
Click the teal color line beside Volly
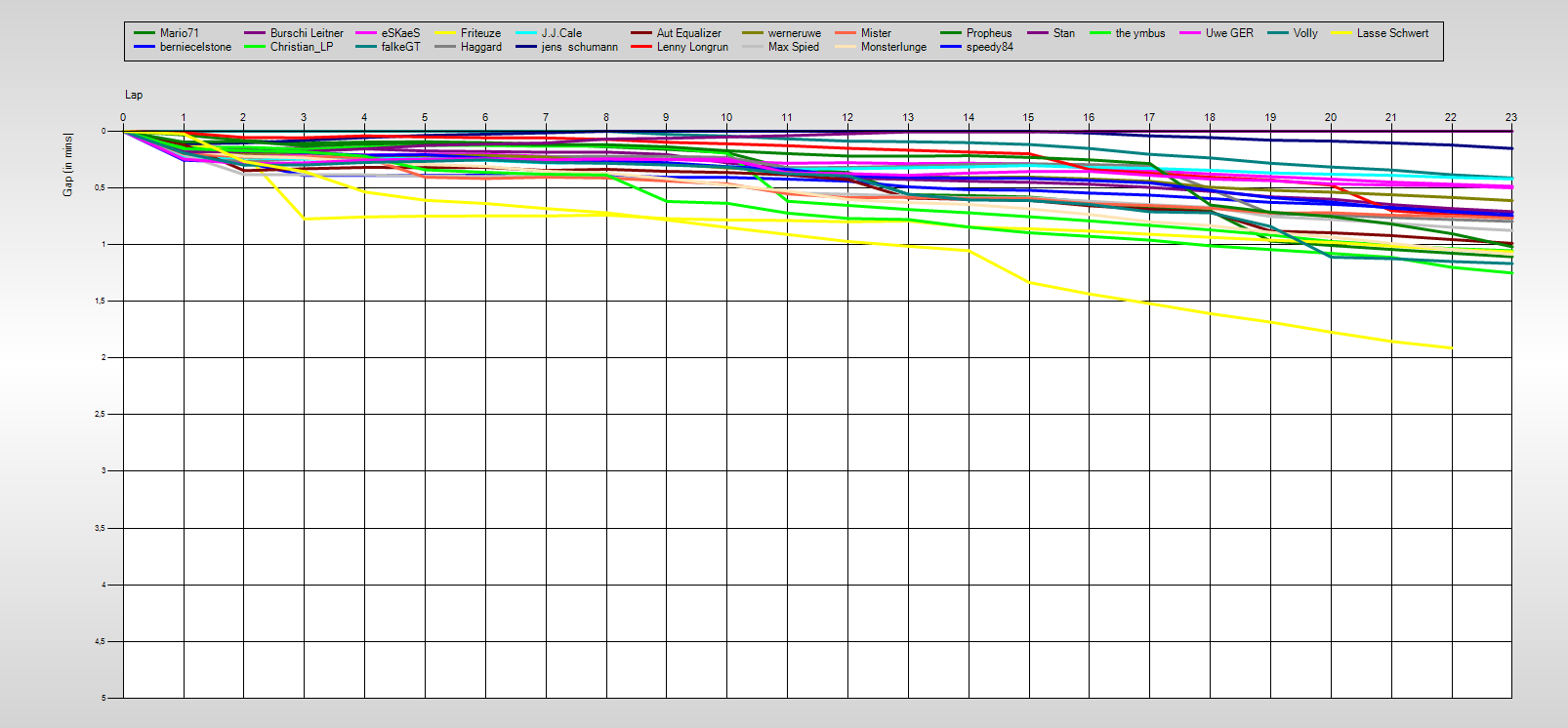point(1278,33)
